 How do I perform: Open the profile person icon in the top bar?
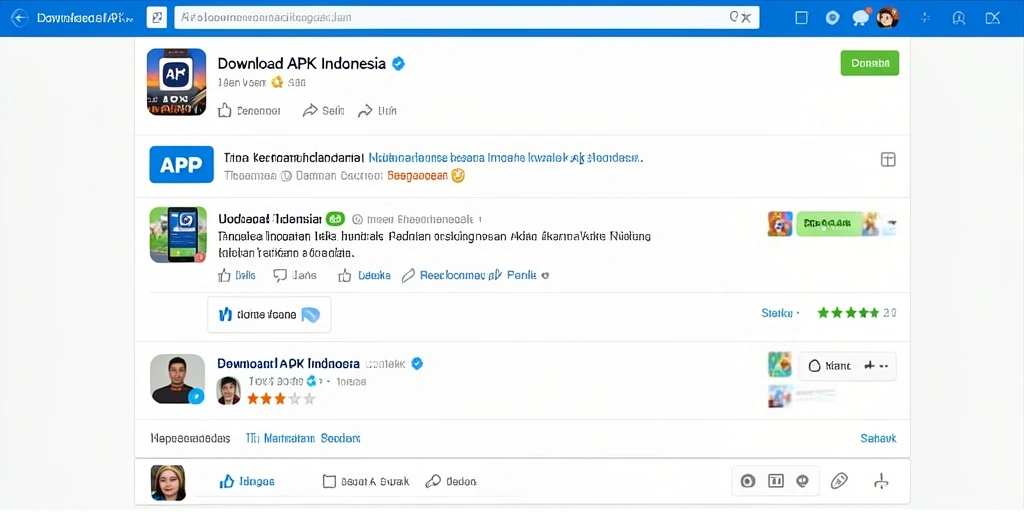(959, 18)
